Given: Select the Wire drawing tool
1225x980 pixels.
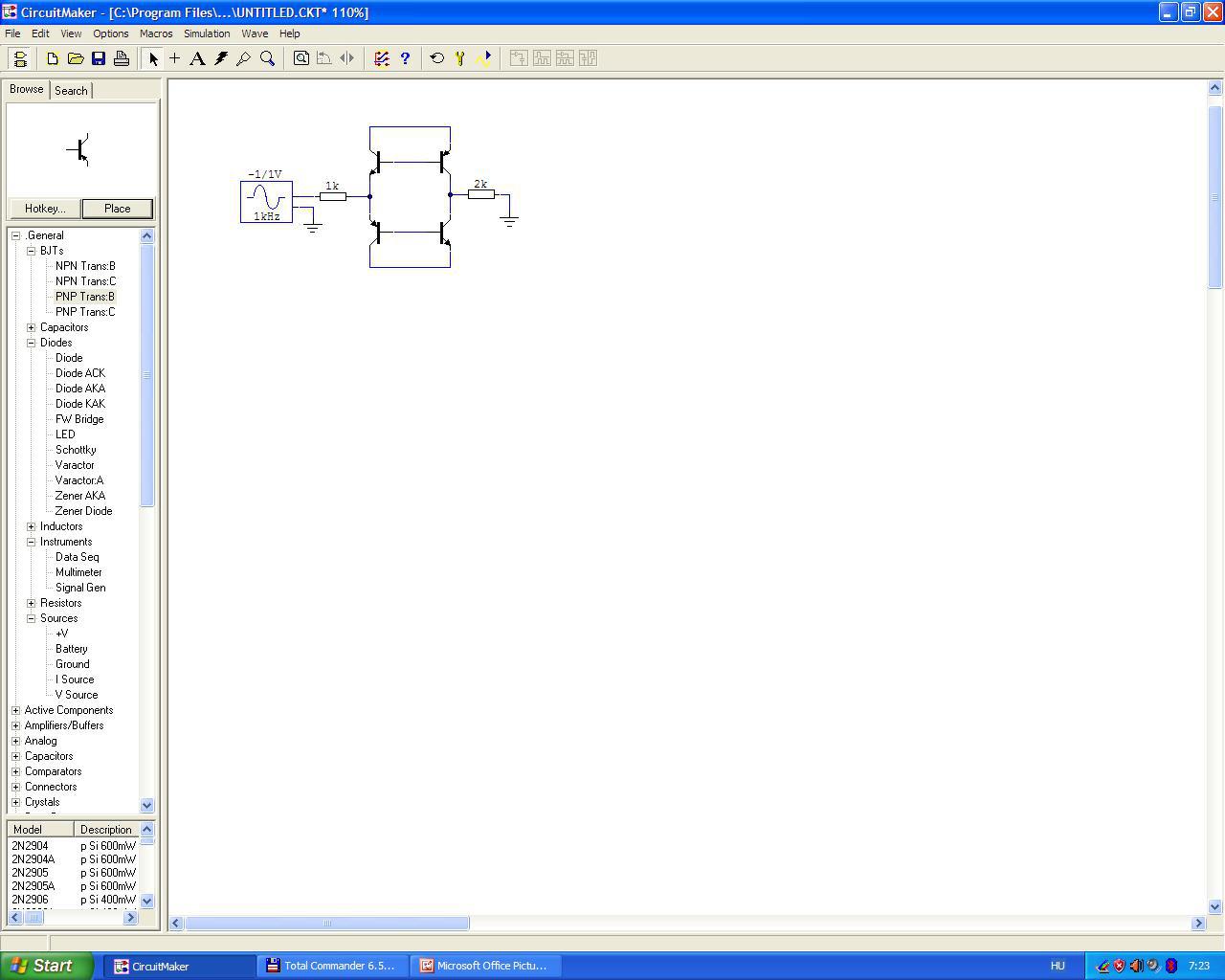Looking at the screenshot, I should (x=175, y=58).
